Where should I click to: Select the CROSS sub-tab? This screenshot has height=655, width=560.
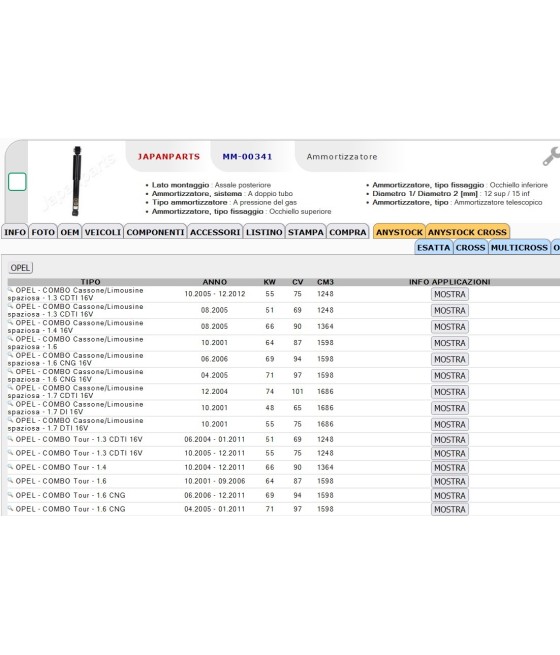coord(470,247)
